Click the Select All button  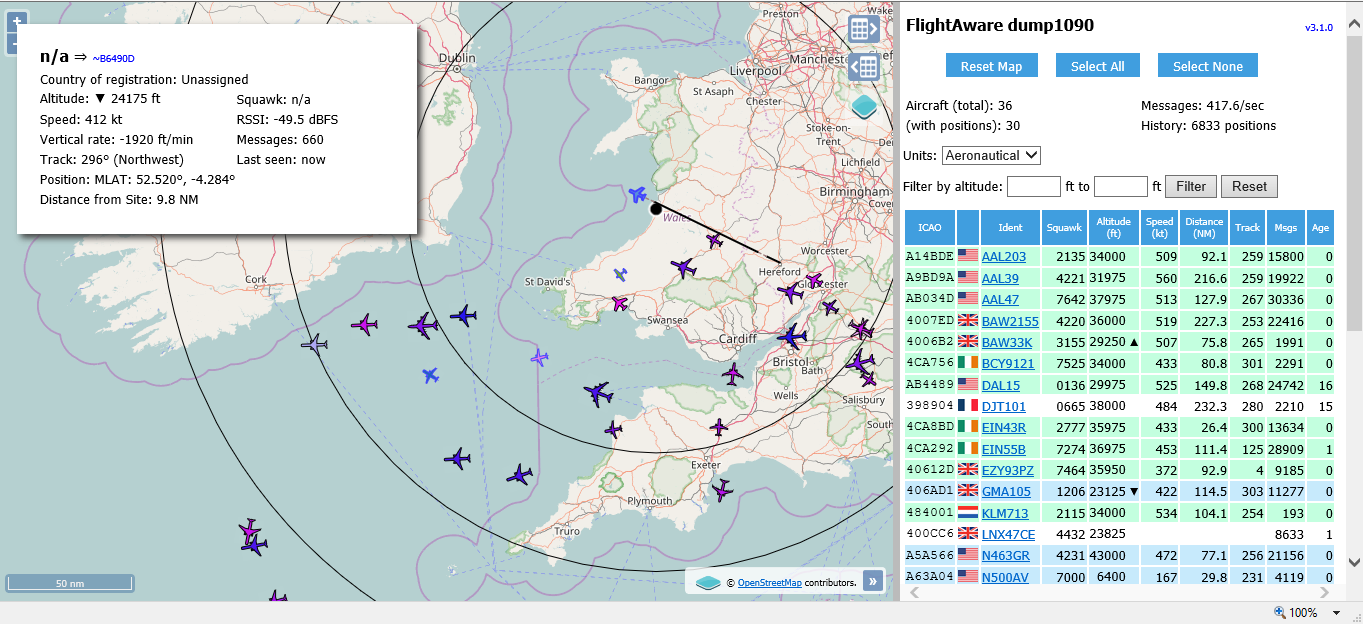click(x=1097, y=66)
